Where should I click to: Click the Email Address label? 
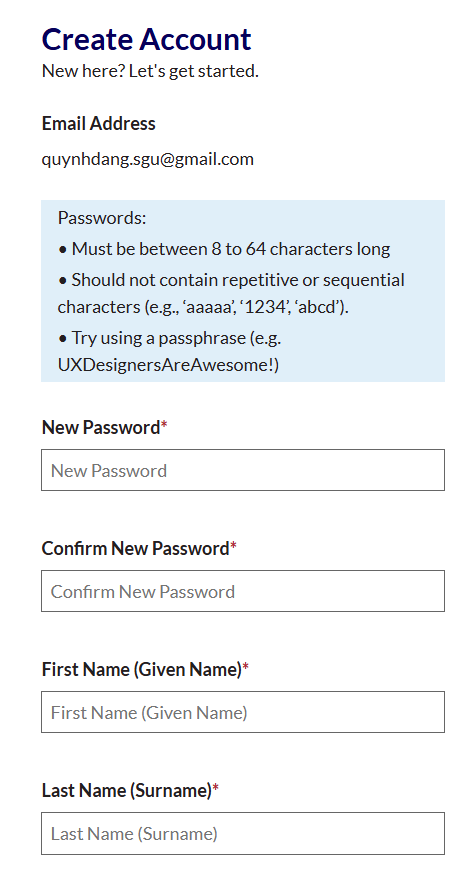pos(99,123)
